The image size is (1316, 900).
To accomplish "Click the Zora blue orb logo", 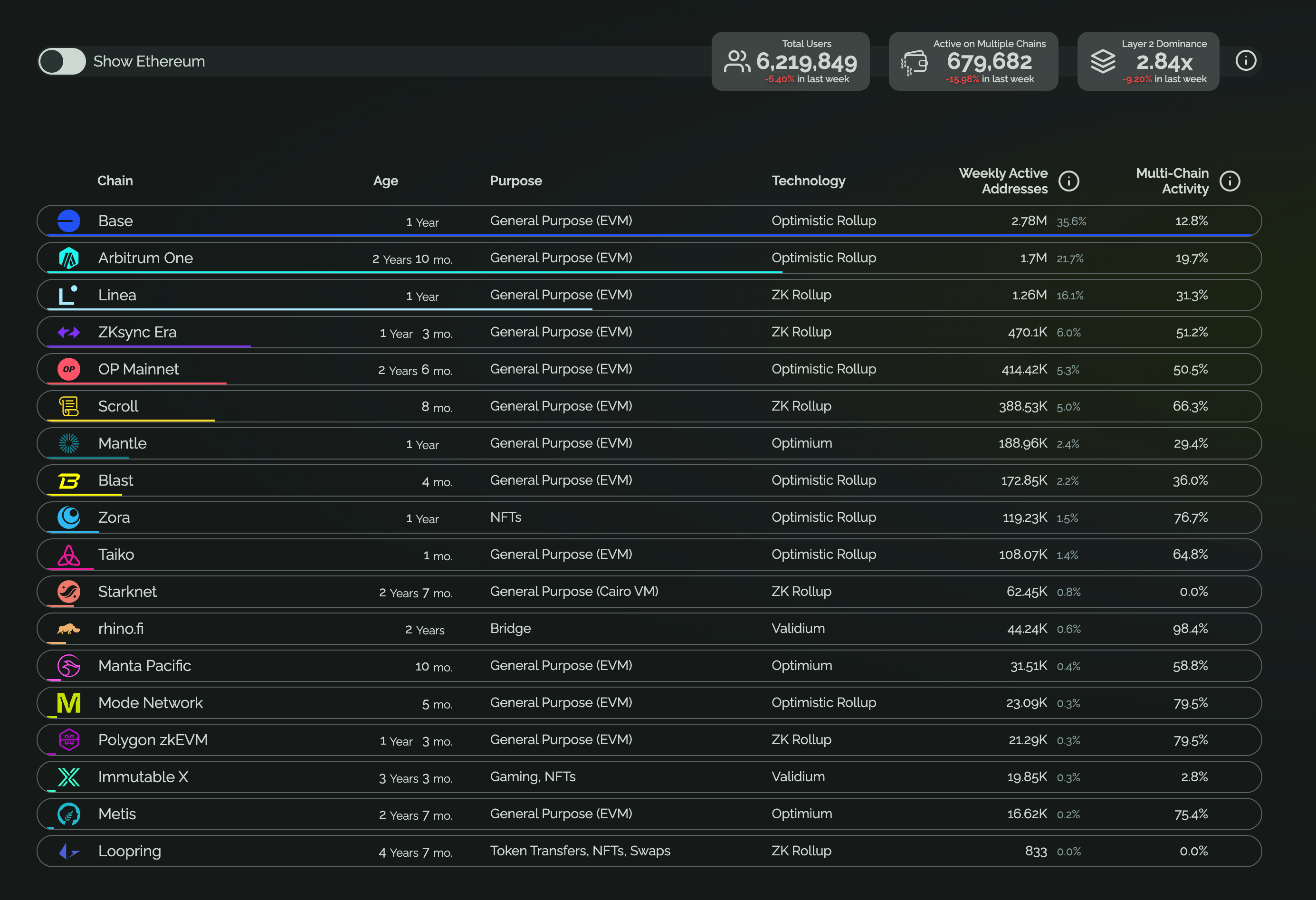I will click(69, 517).
